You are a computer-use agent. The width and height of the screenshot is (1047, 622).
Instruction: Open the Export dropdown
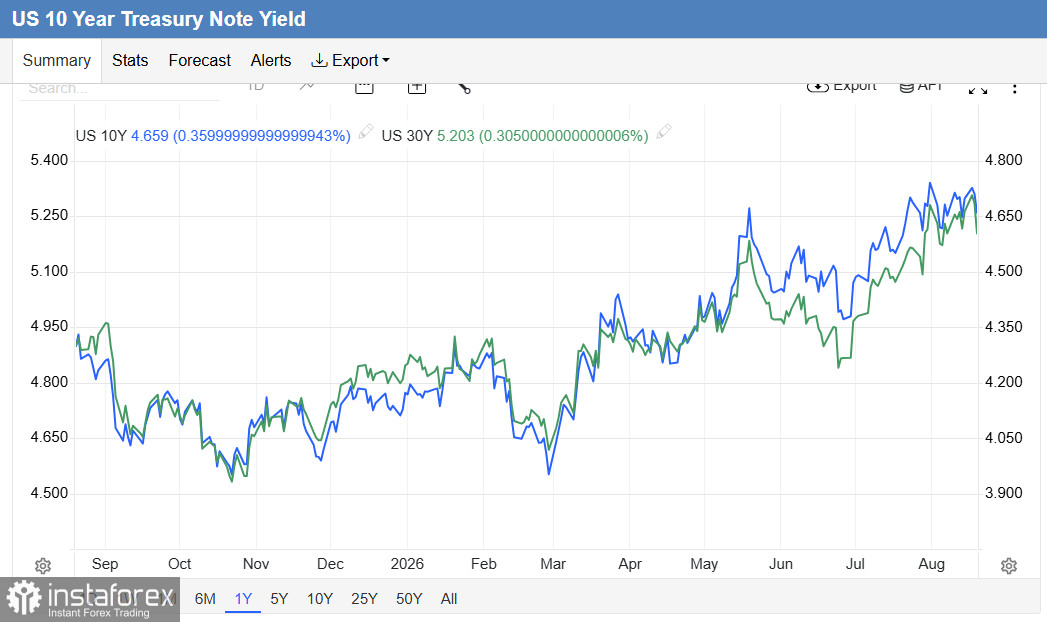point(351,60)
